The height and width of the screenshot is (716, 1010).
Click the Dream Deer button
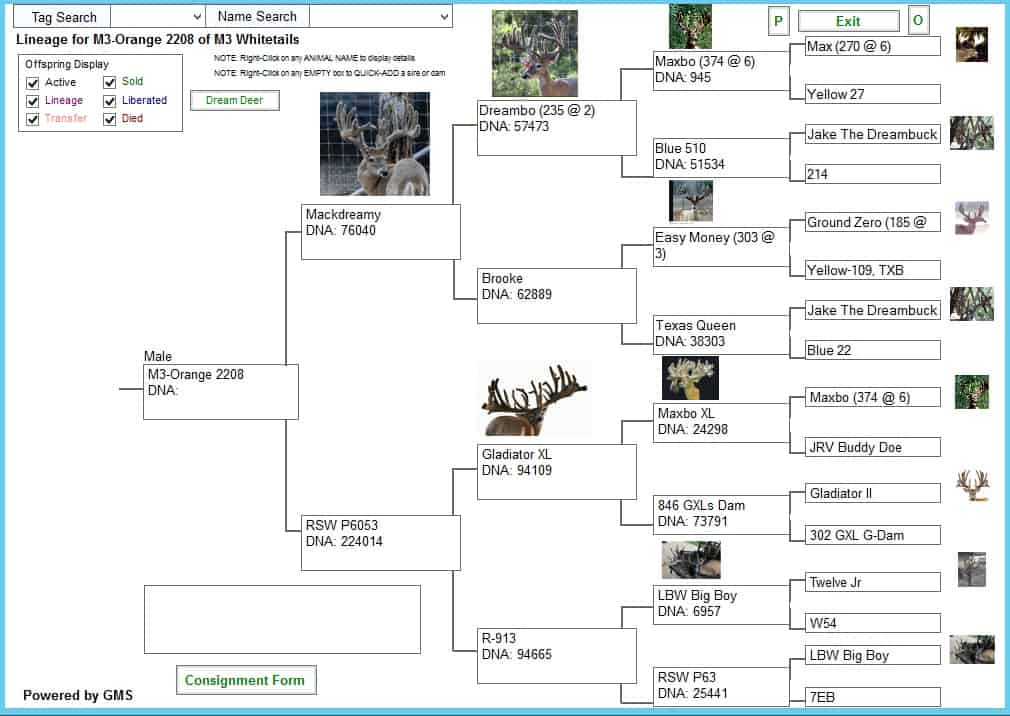[x=234, y=100]
